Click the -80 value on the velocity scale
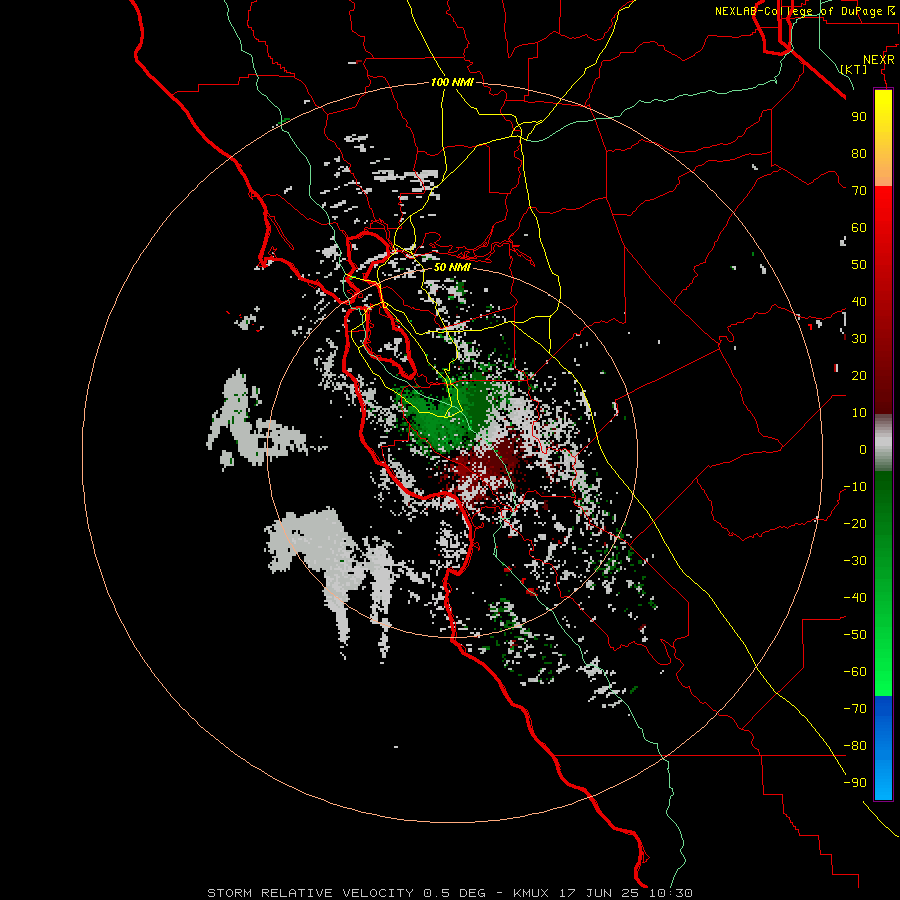 click(x=855, y=746)
